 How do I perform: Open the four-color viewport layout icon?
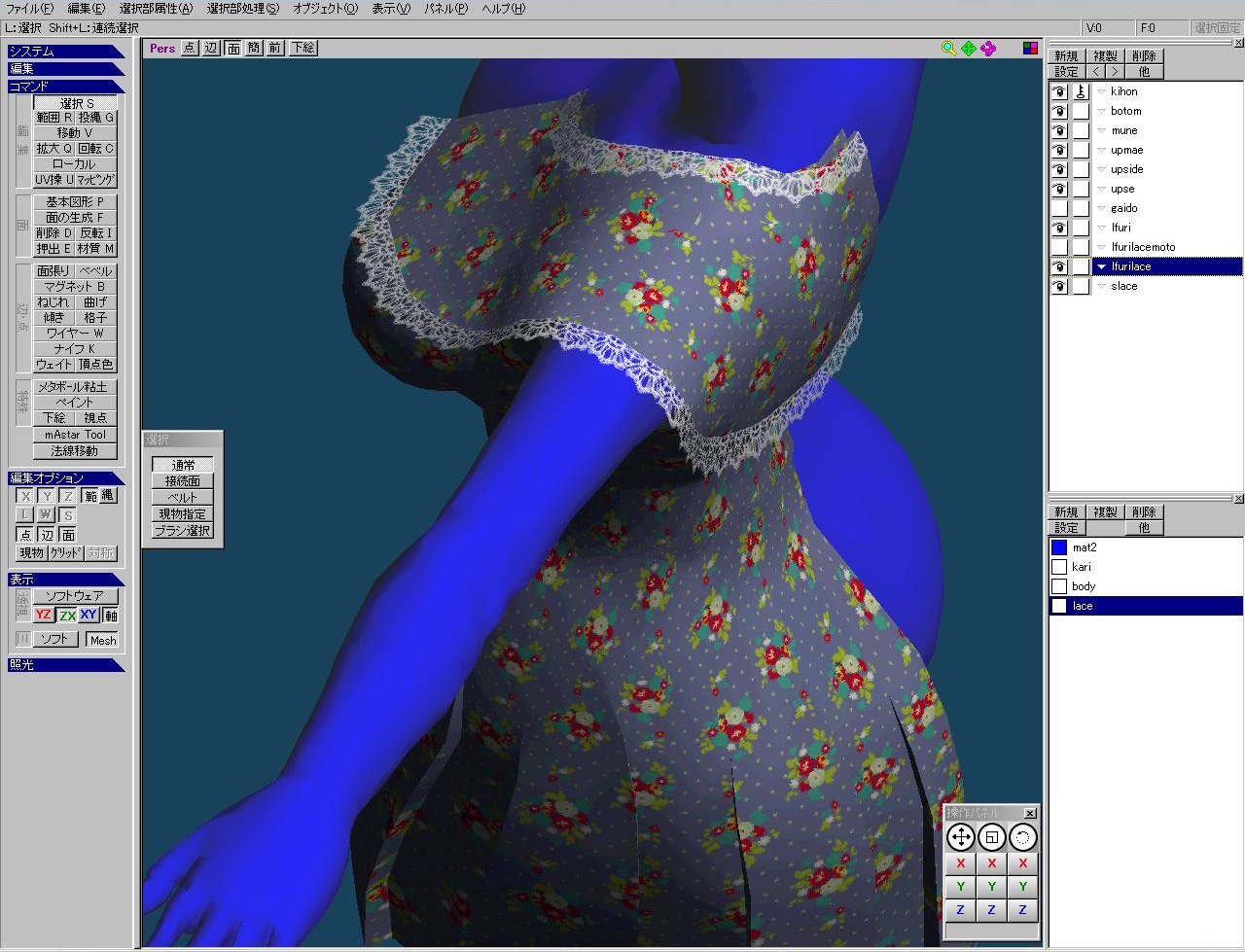click(1030, 49)
